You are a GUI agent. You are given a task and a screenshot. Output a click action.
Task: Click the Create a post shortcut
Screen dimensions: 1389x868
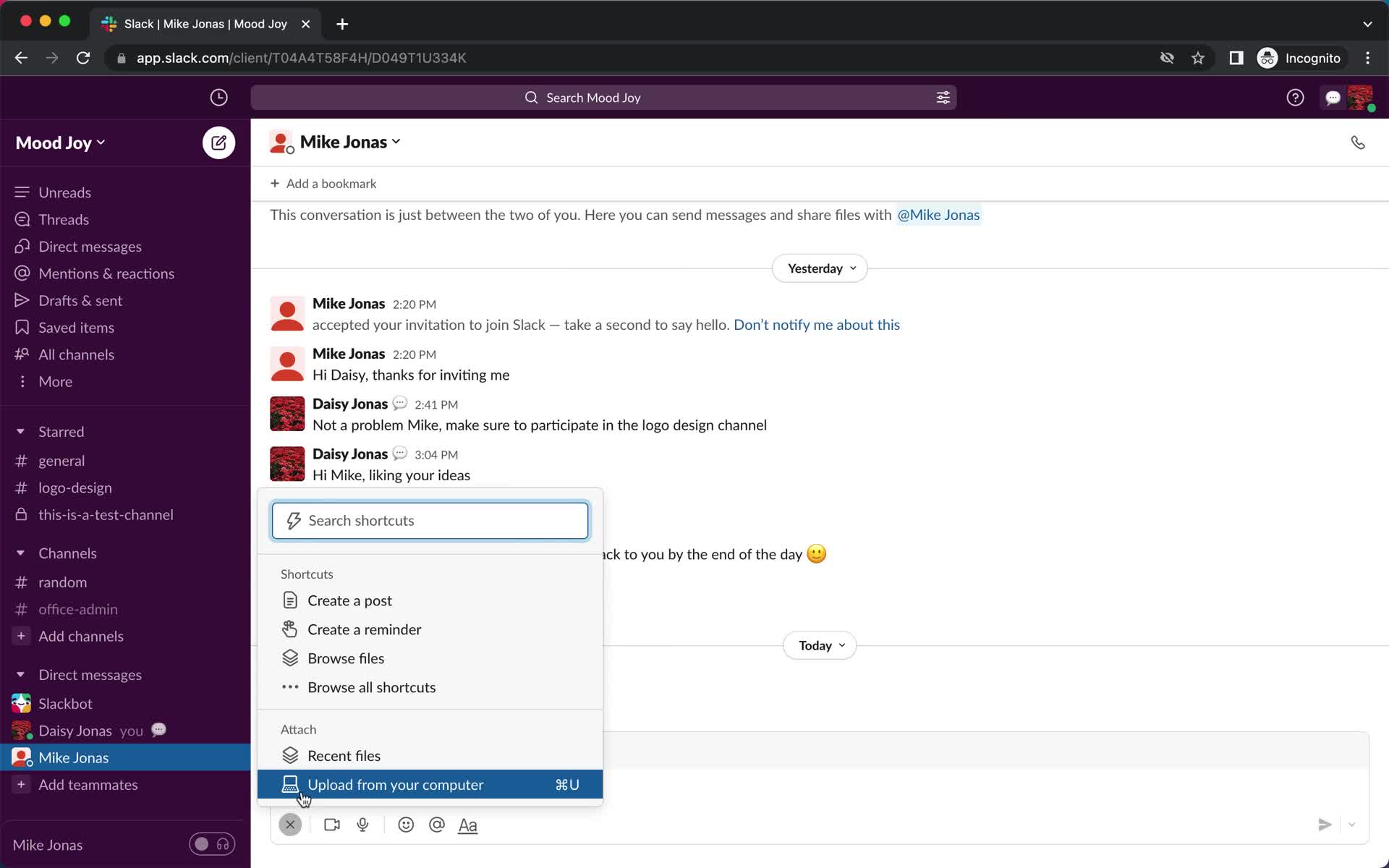pyautogui.click(x=349, y=600)
